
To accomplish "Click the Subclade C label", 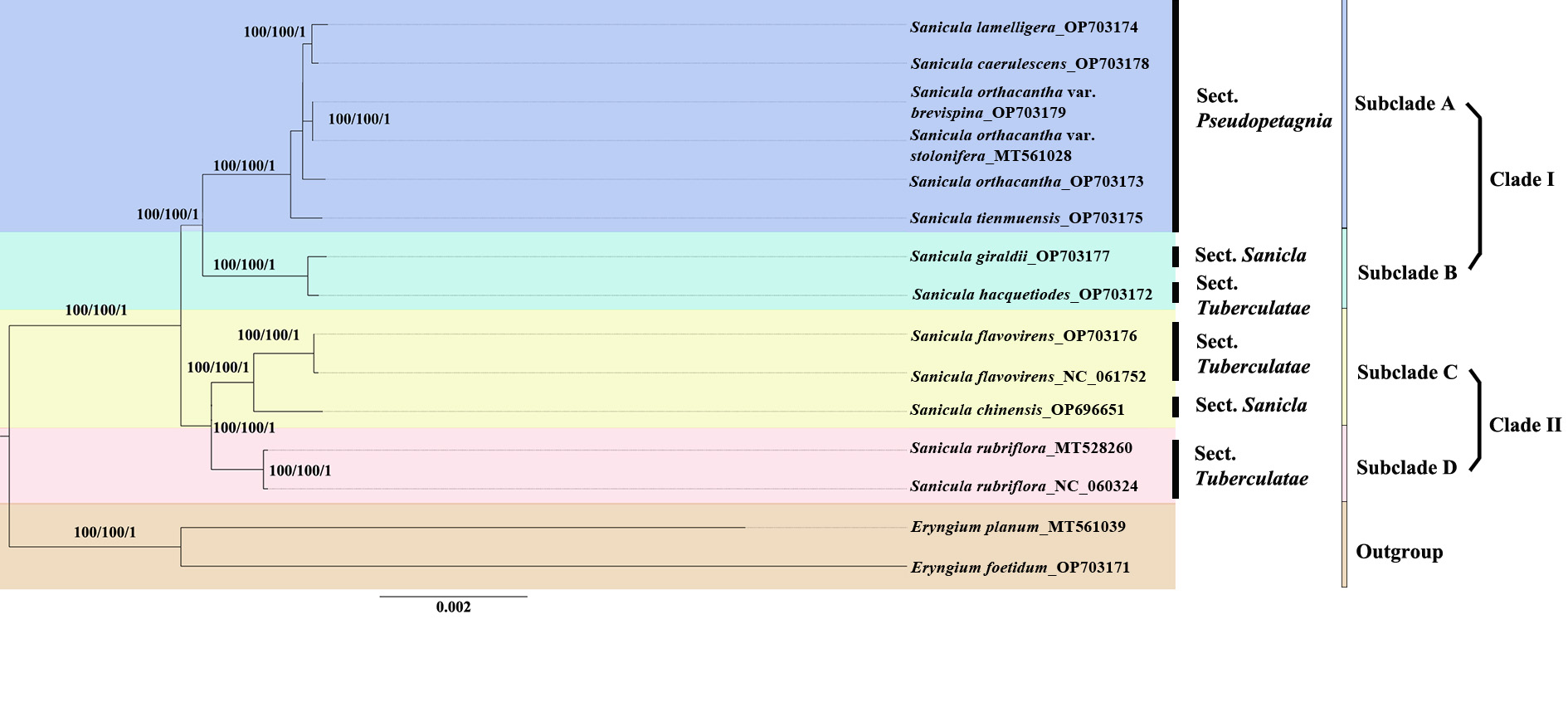I will (x=1406, y=373).
